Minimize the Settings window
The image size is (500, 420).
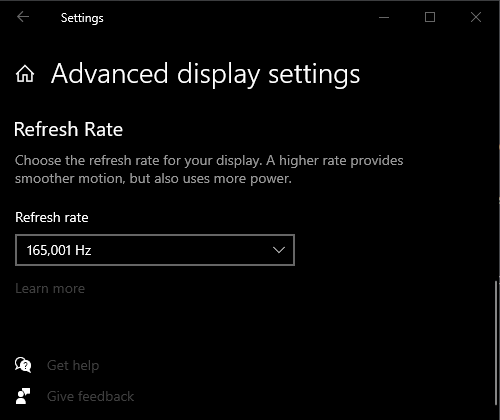coord(384,17)
